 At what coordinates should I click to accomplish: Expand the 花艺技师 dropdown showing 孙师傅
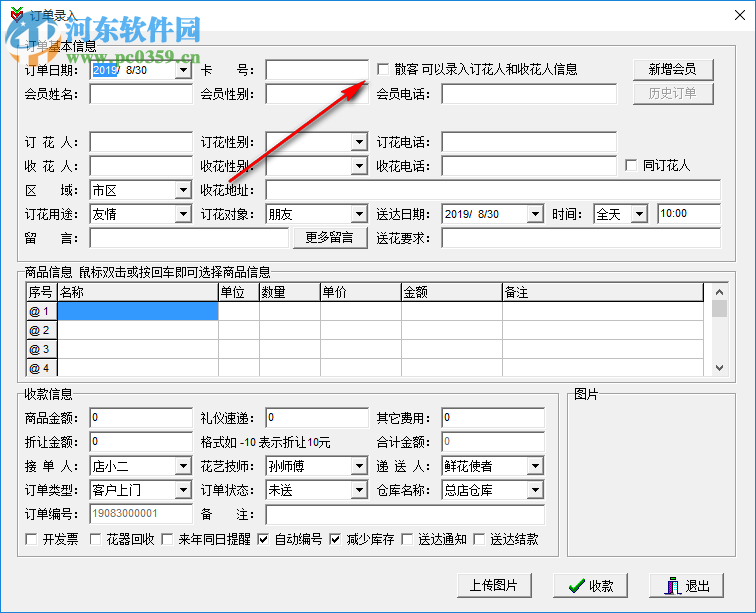tap(359, 466)
